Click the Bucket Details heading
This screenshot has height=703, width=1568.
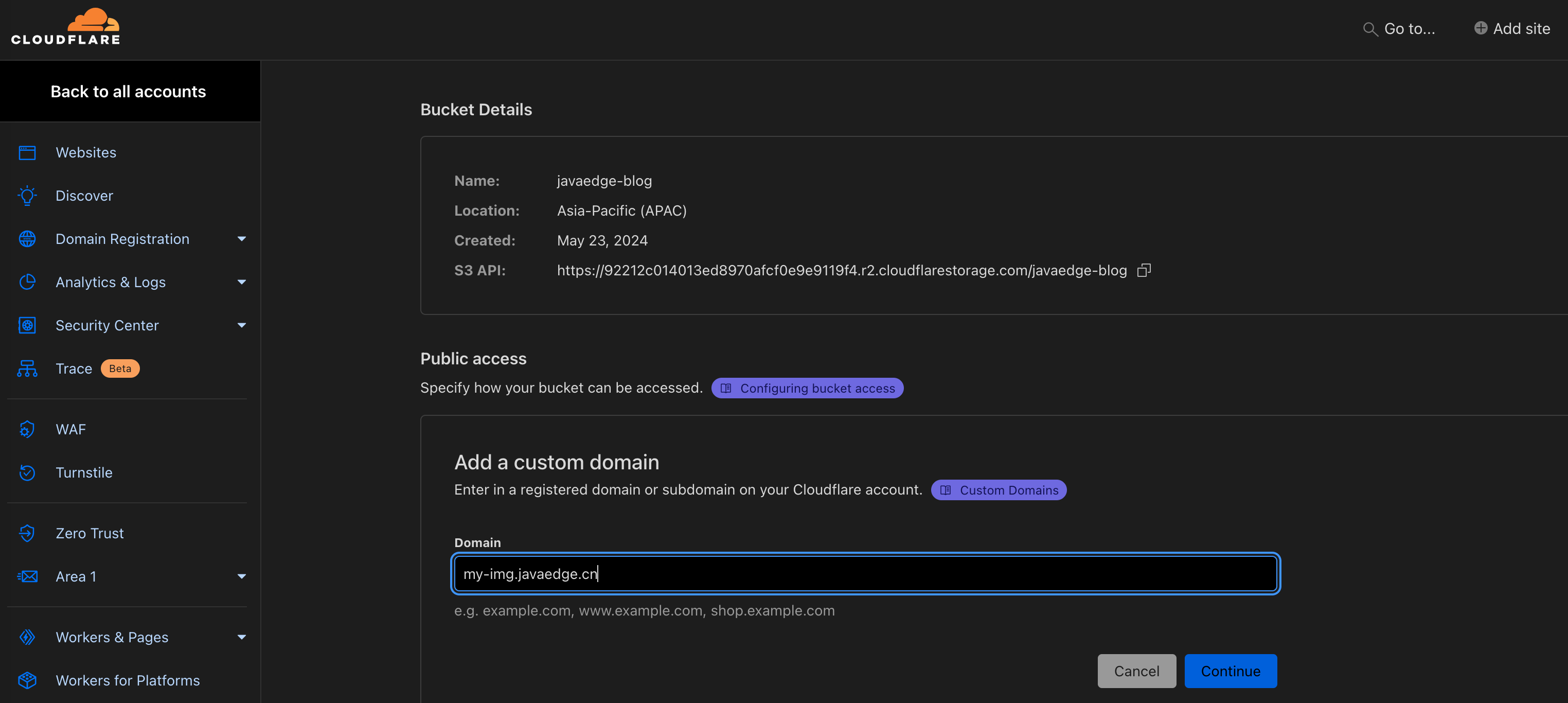tap(476, 110)
